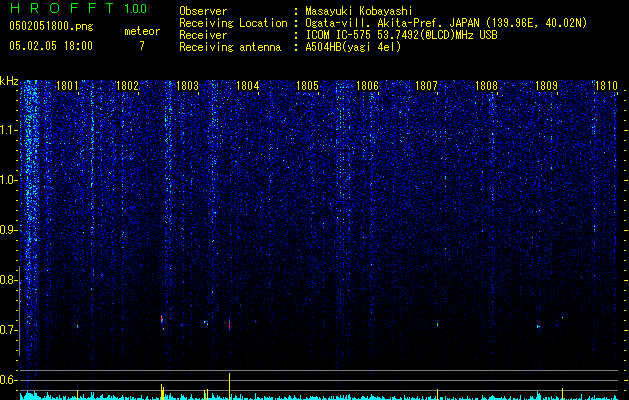This screenshot has height=400, width=629.
Task: Click the 1803 time marker
Action: pos(187,86)
